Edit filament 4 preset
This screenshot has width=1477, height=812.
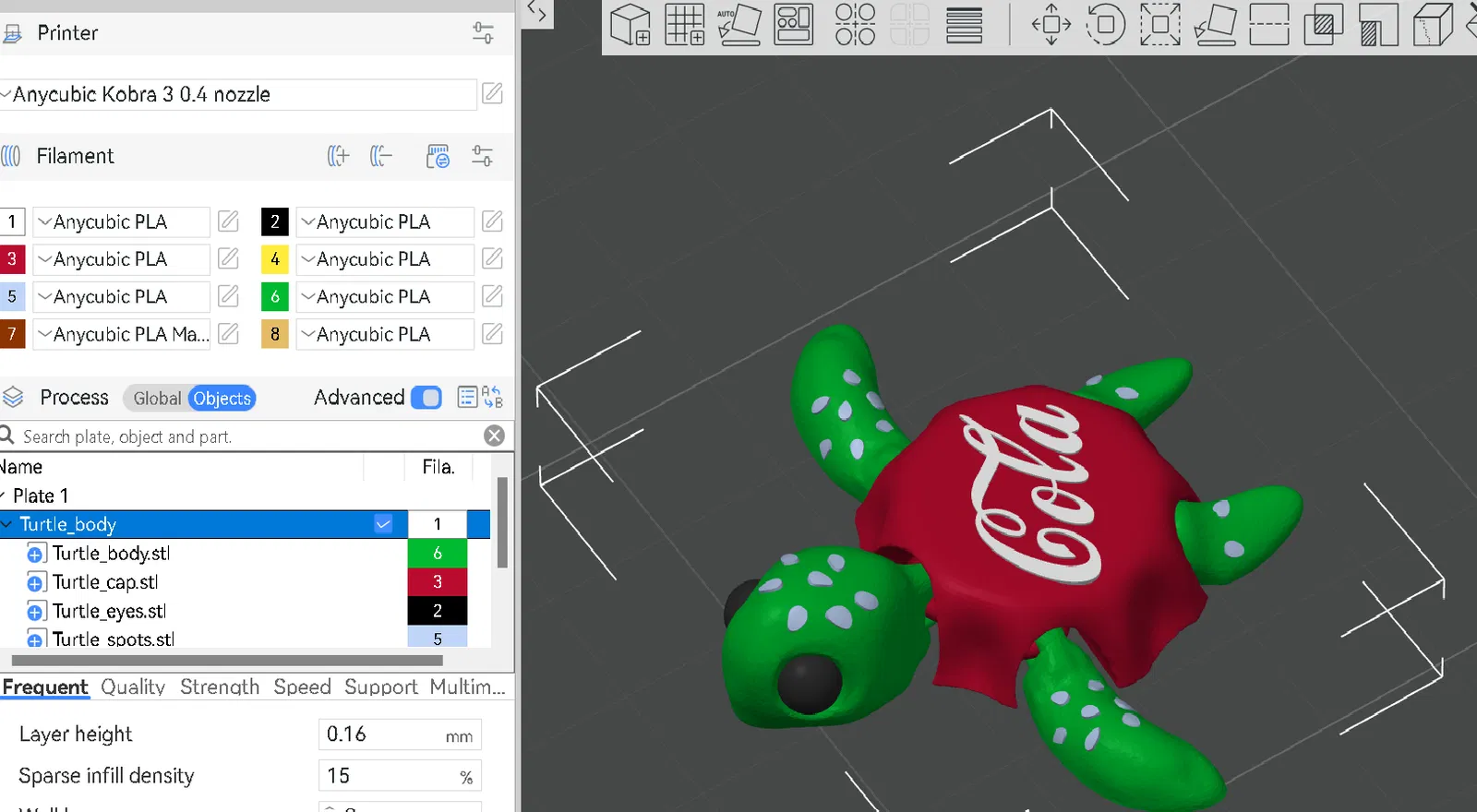click(493, 259)
